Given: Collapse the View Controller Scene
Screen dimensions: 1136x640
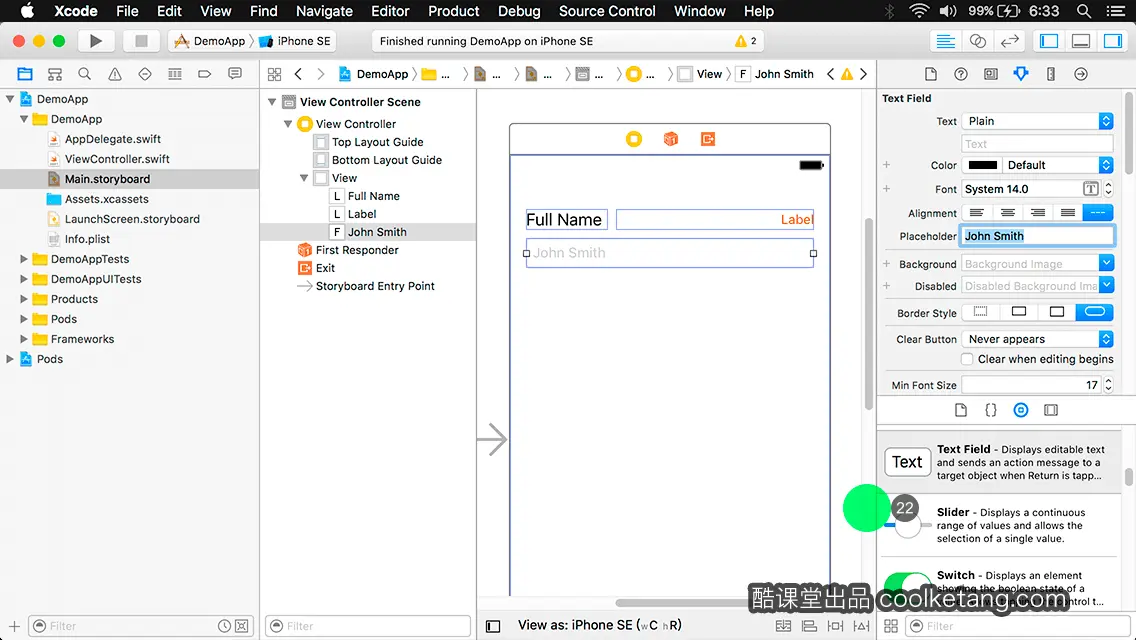Looking at the screenshot, I should [x=272, y=101].
